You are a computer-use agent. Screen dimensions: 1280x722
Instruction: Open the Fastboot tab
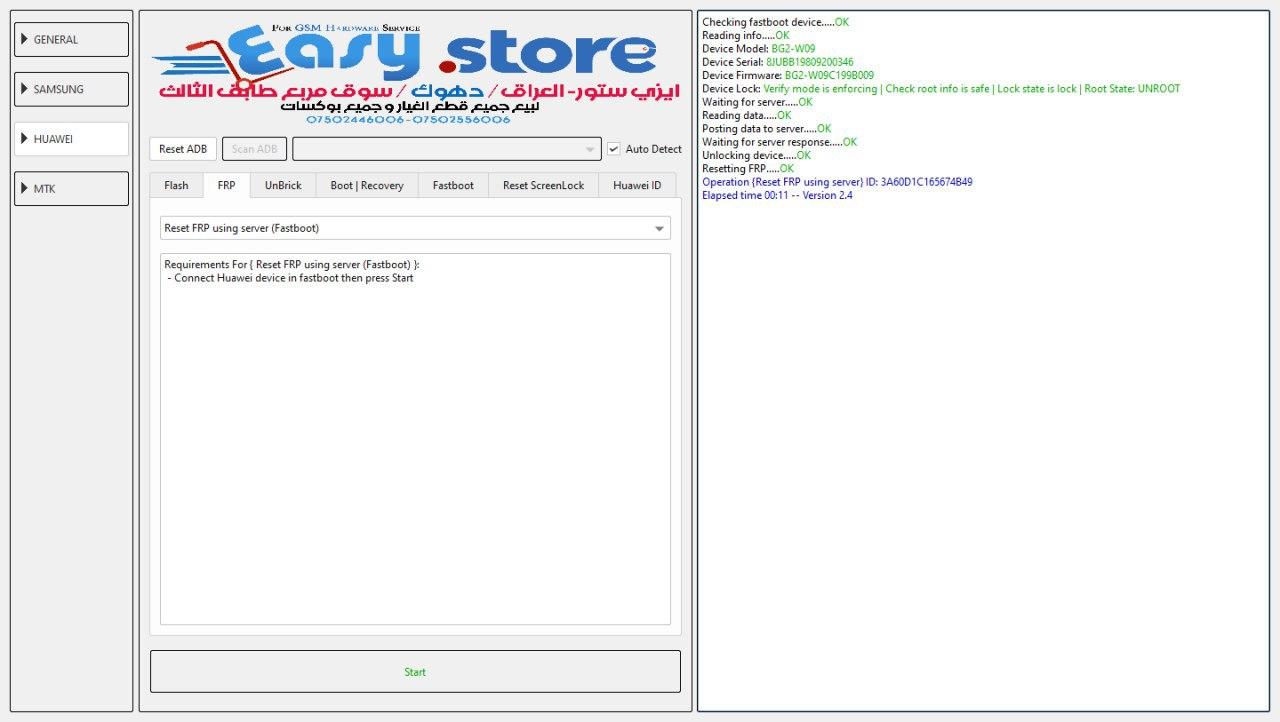click(453, 185)
